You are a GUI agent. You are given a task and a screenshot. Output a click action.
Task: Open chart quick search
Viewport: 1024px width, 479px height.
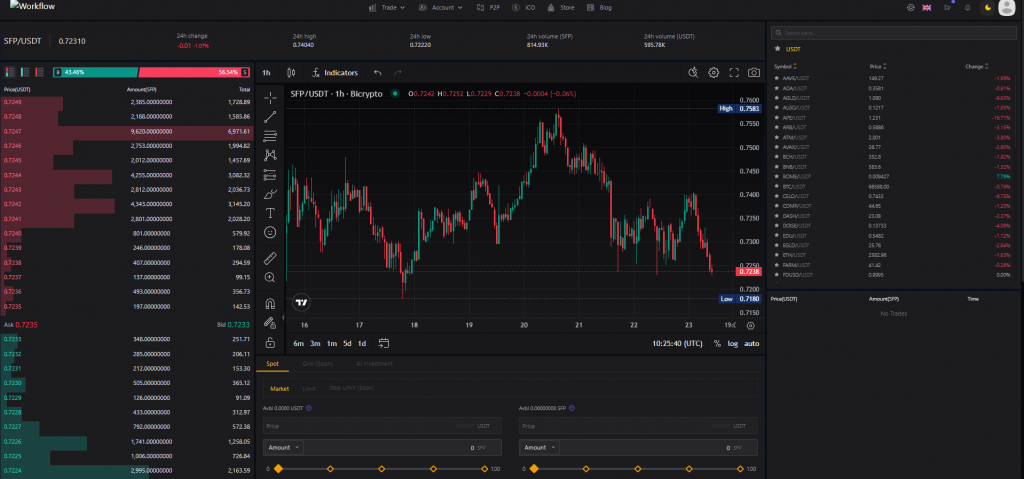point(694,73)
